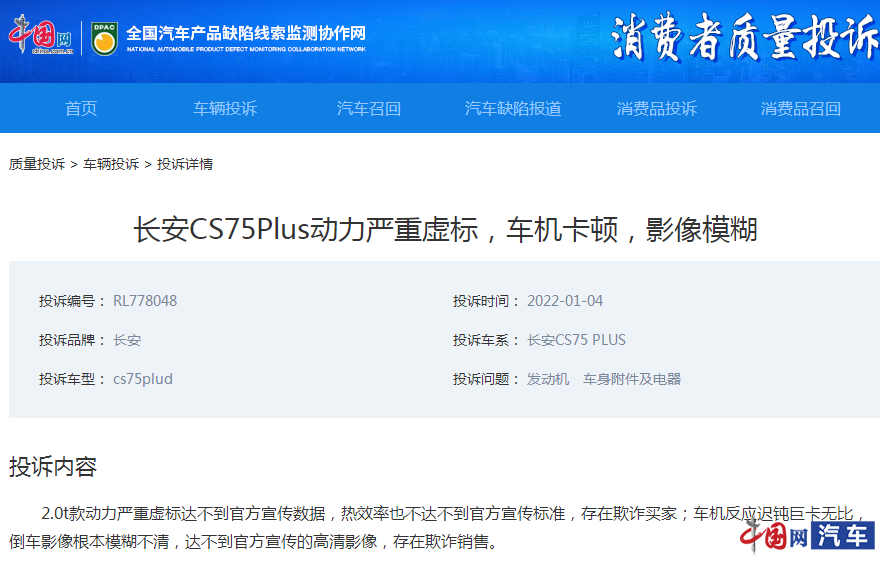The height and width of the screenshot is (563, 880).
Task: Click the 中国网 logo in header
Action: 40,35
